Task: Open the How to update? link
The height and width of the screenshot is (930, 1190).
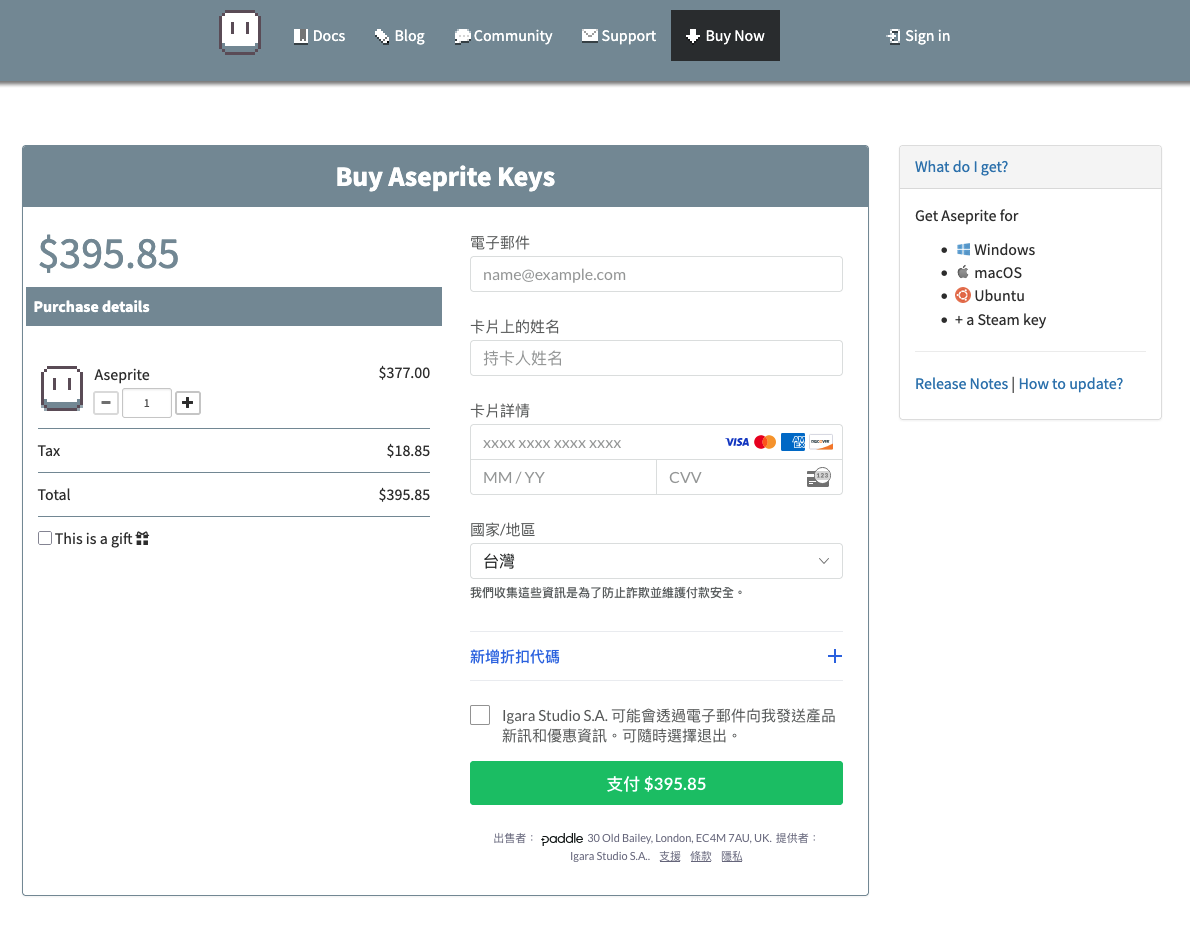Action: pos(1070,383)
